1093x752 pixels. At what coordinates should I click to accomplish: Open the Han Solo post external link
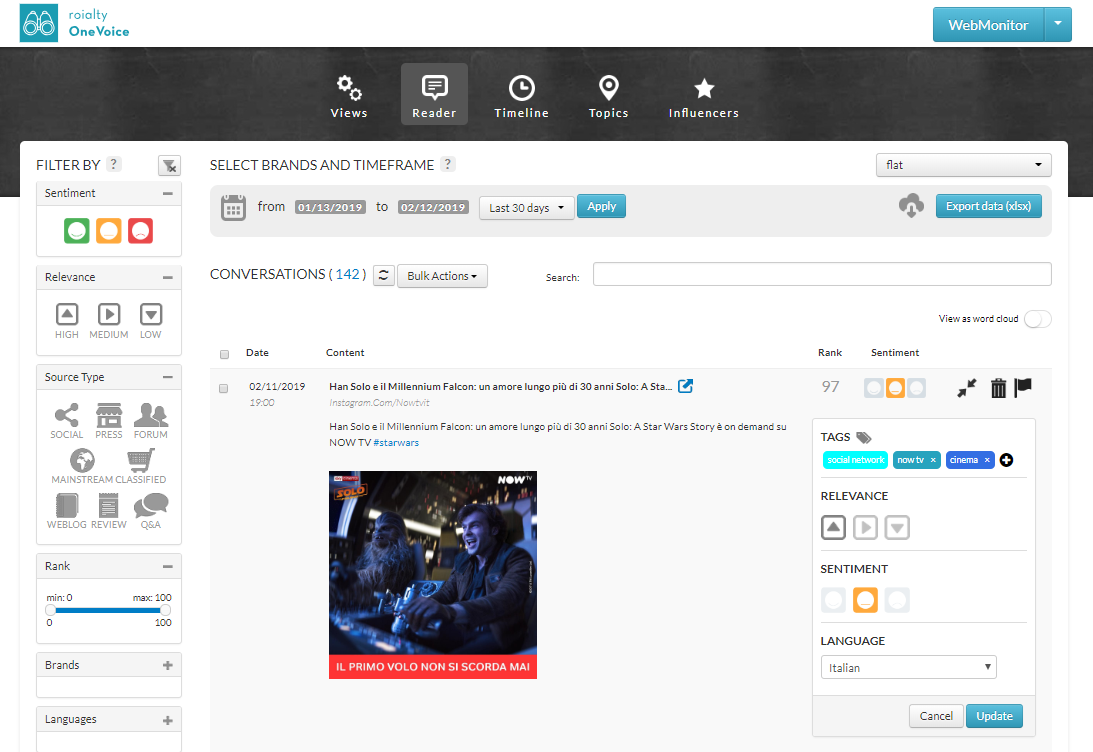click(685, 386)
